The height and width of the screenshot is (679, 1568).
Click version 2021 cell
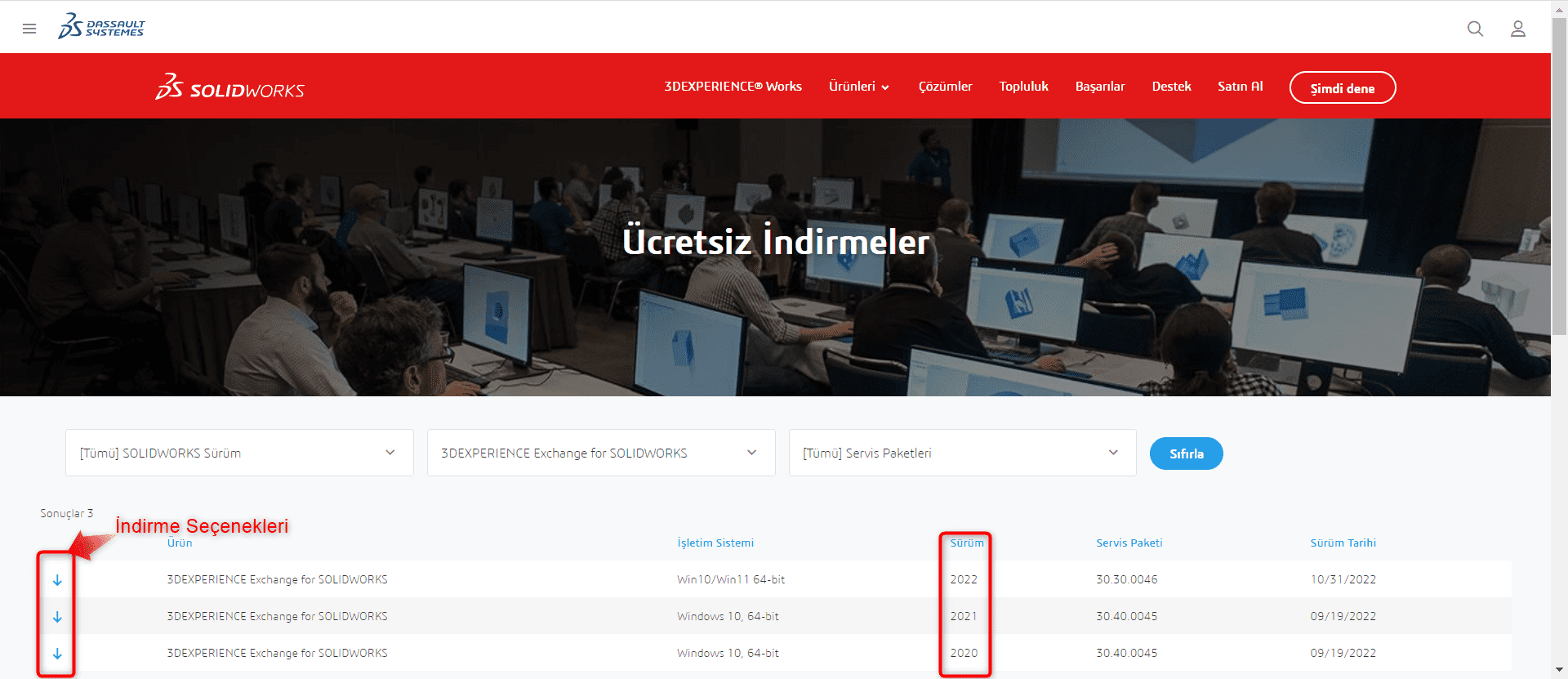coord(964,617)
